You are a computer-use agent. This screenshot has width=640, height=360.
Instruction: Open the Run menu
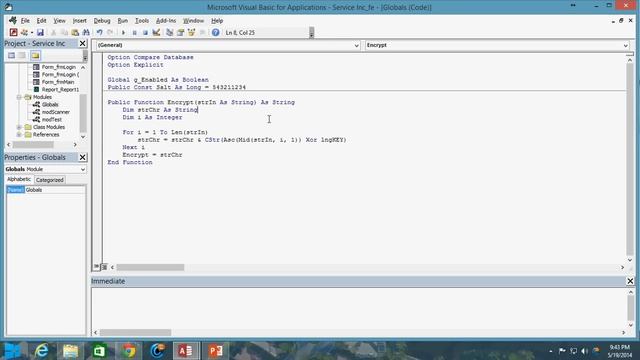pos(122,20)
